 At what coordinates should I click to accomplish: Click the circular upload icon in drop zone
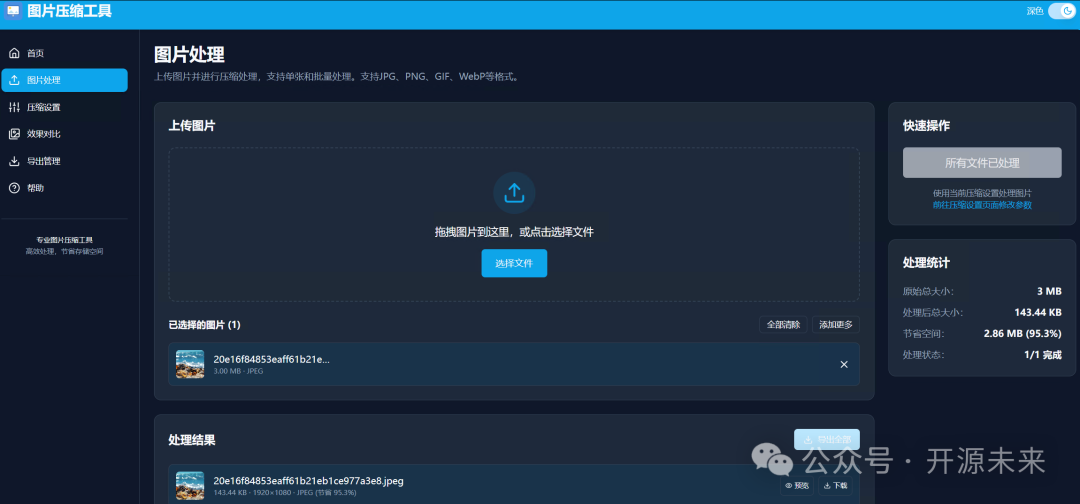[x=514, y=193]
